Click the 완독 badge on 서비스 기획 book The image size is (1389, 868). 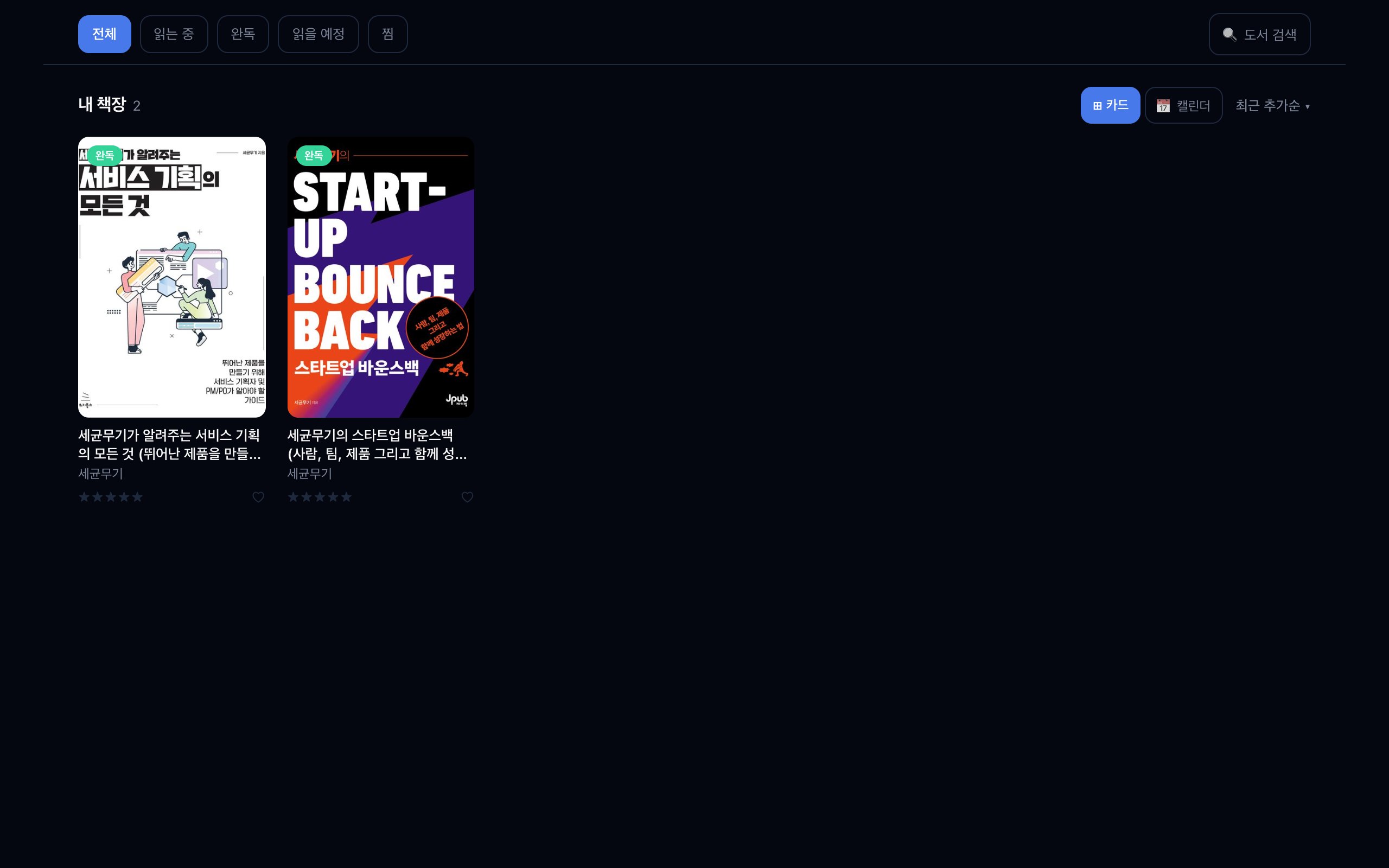point(105,155)
